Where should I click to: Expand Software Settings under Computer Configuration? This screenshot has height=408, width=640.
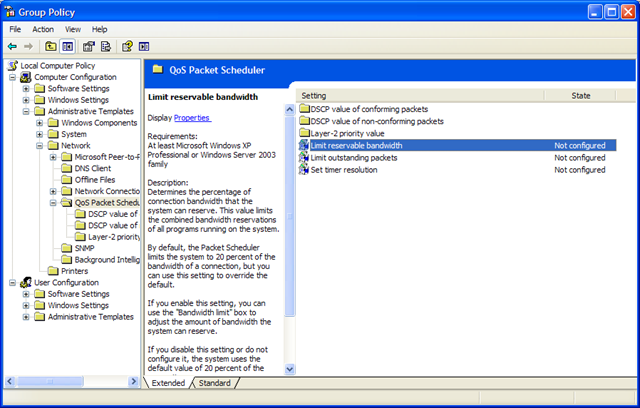tap(26, 89)
